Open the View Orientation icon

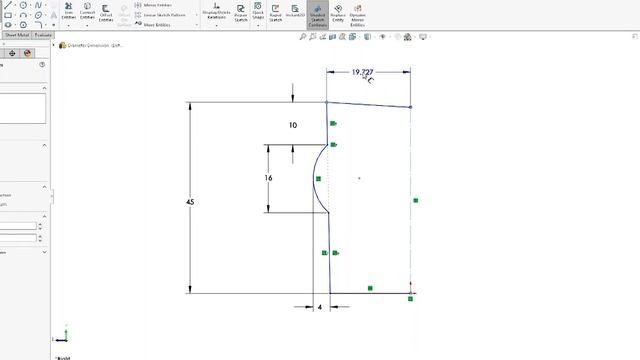pyautogui.click(x=352, y=37)
